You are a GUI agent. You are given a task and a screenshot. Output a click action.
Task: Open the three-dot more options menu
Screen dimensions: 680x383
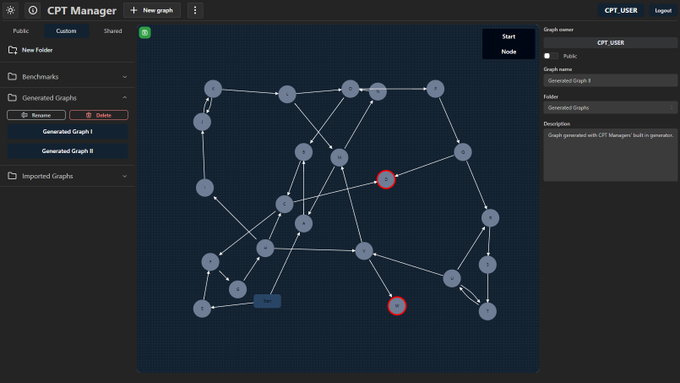pyautogui.click(x=195, y=10)
